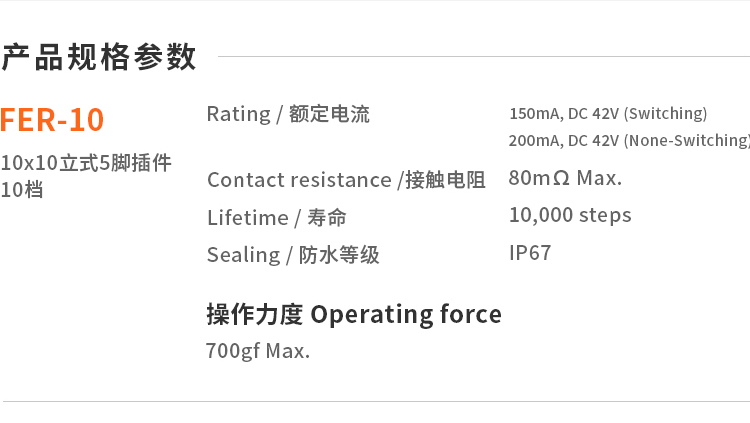Select the orange FER-10 model title
This screenshot has width=750, height=423.
click(52, 120)
